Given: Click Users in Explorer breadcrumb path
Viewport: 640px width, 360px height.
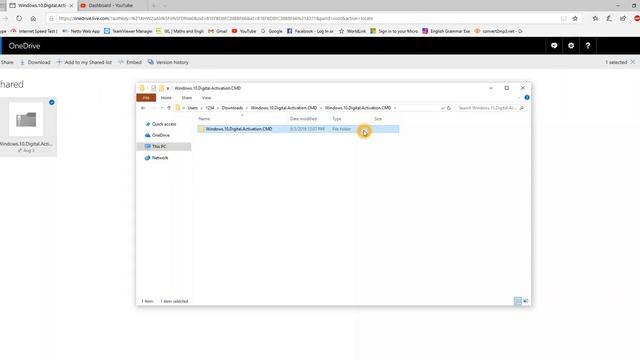Looking at the screenshot, I should point(193,108).
